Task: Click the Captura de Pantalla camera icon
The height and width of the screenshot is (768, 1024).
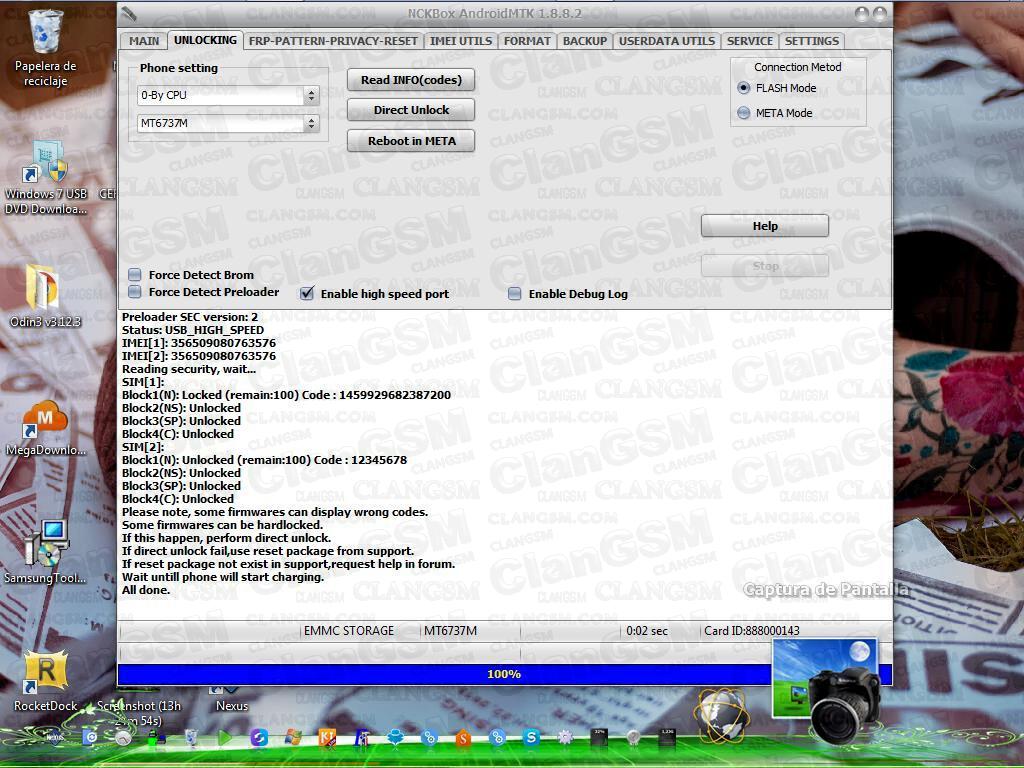Action: [828, 689]
